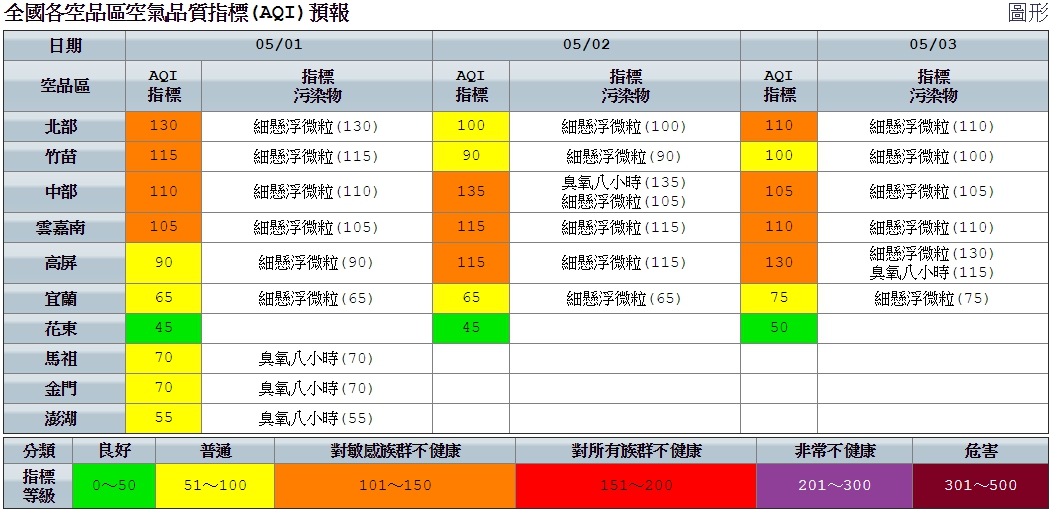The image size is (1049, 510).
Task: Click the 良好 legend category
Action: click(114, 451)
